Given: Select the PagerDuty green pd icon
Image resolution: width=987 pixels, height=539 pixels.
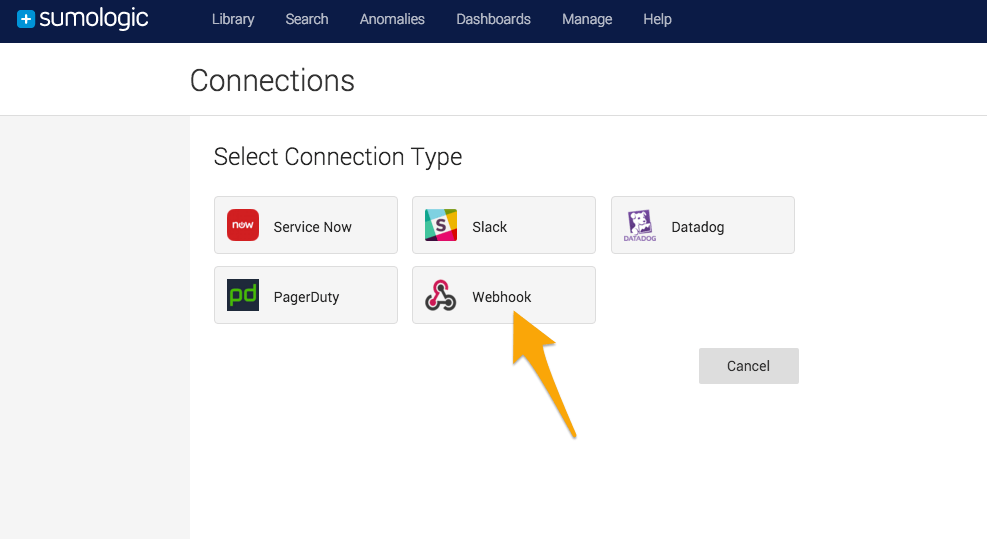Looking at the screenshot, I should 243,295.
